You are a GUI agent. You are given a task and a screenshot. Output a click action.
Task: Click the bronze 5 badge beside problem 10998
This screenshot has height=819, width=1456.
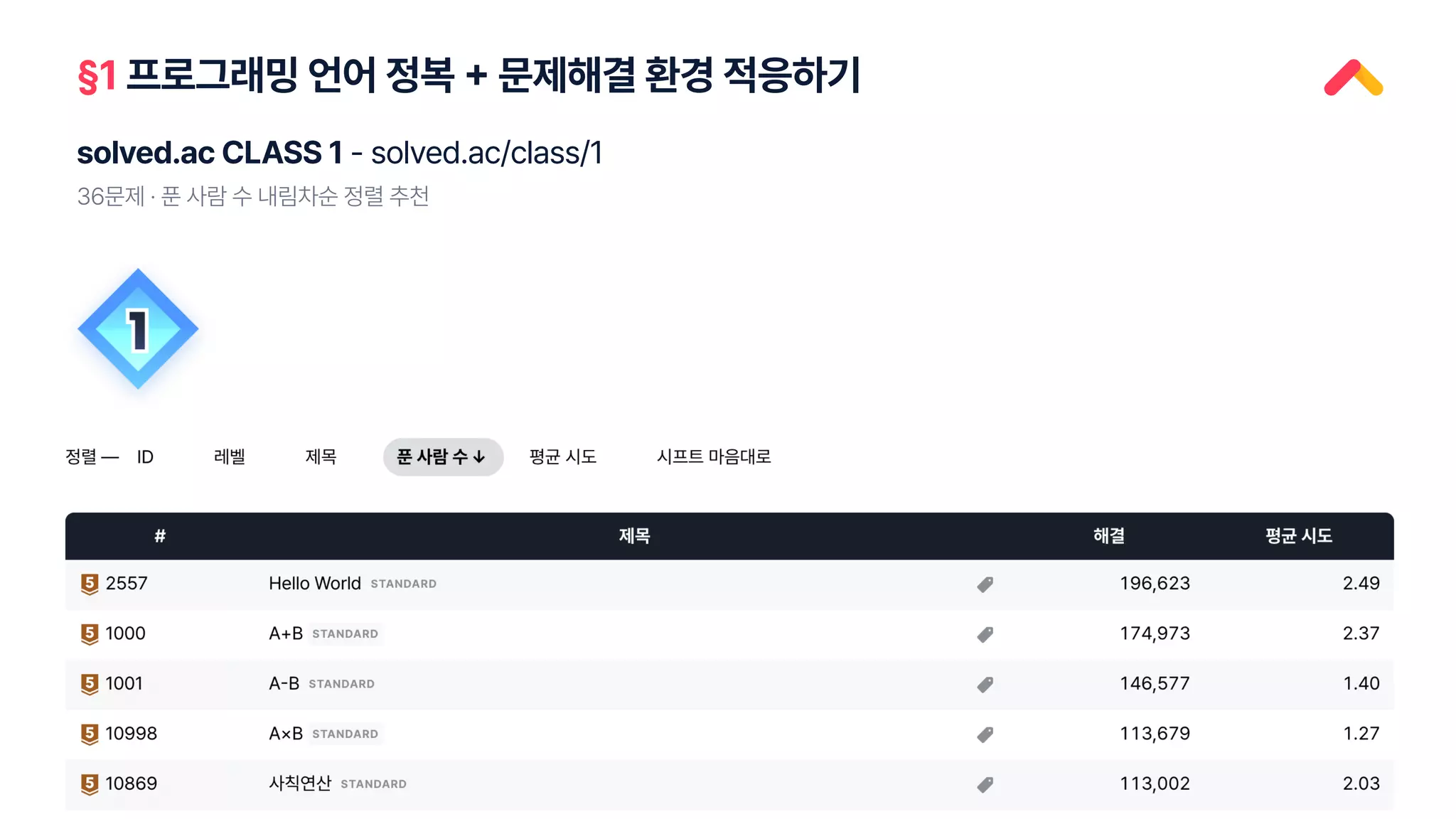90,734
